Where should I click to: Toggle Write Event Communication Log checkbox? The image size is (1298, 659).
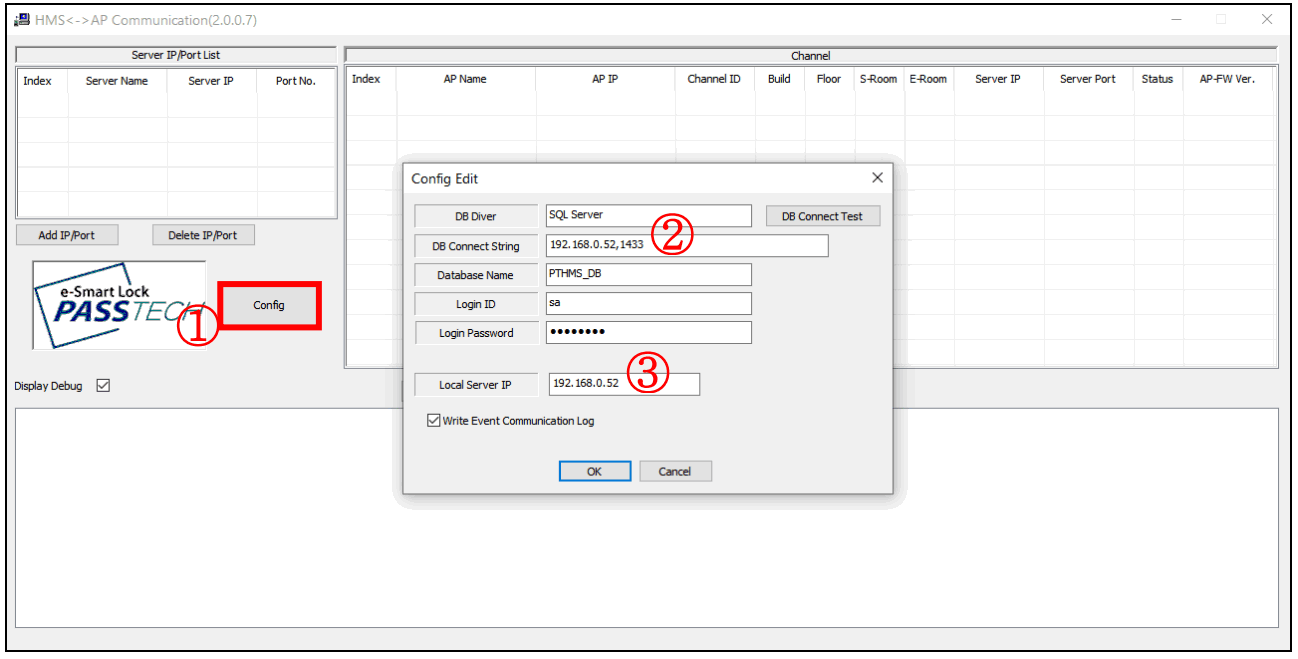click(x=433, y=421)
